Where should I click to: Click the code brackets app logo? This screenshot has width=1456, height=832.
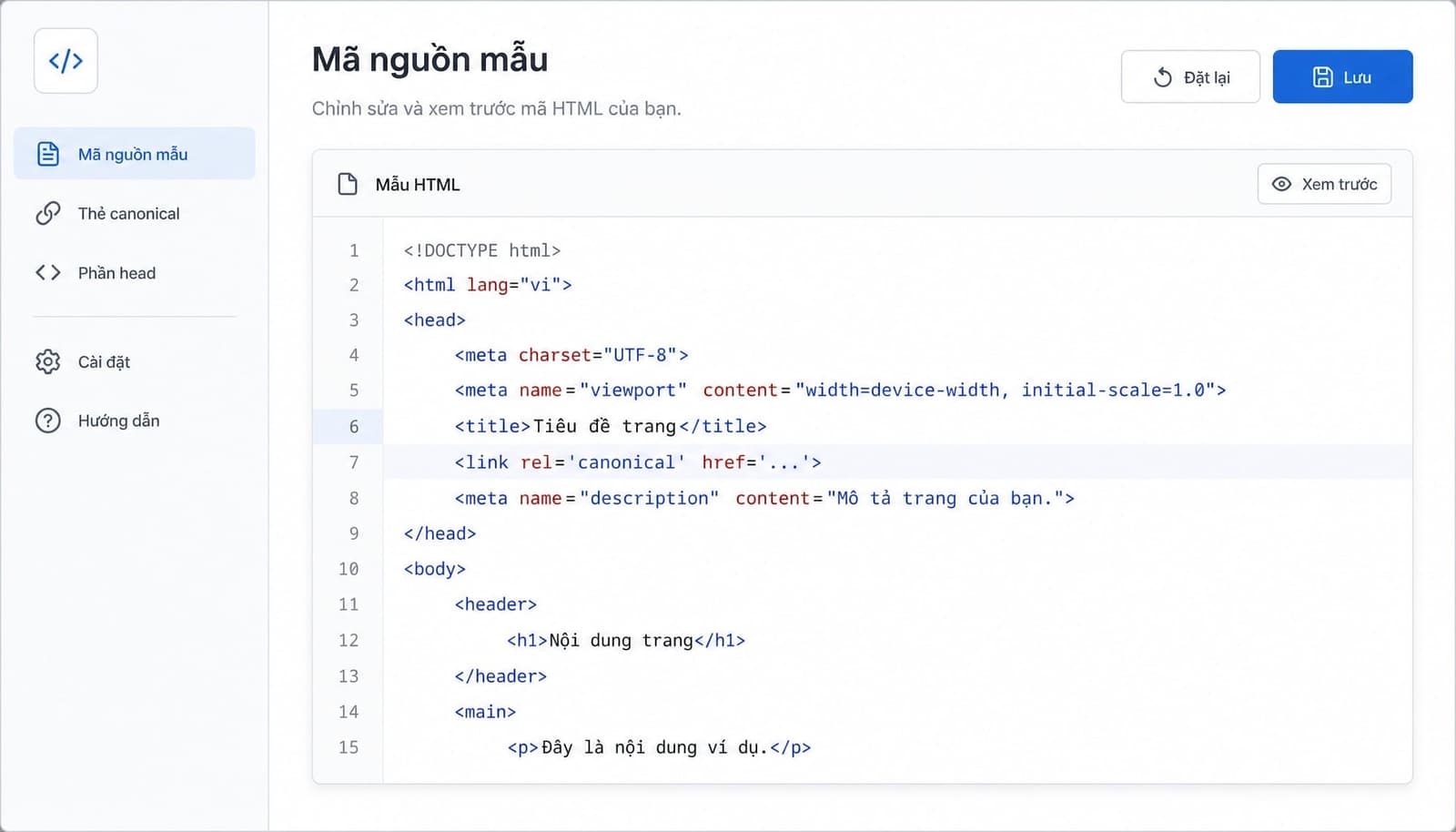[x=66, y=61]
